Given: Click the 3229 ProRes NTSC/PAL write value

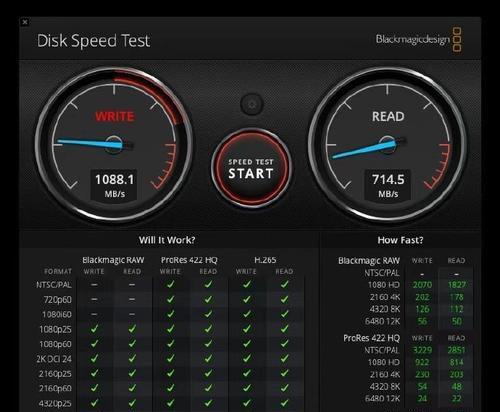Looking at the screenshot, I should click(x=422, y=350).
